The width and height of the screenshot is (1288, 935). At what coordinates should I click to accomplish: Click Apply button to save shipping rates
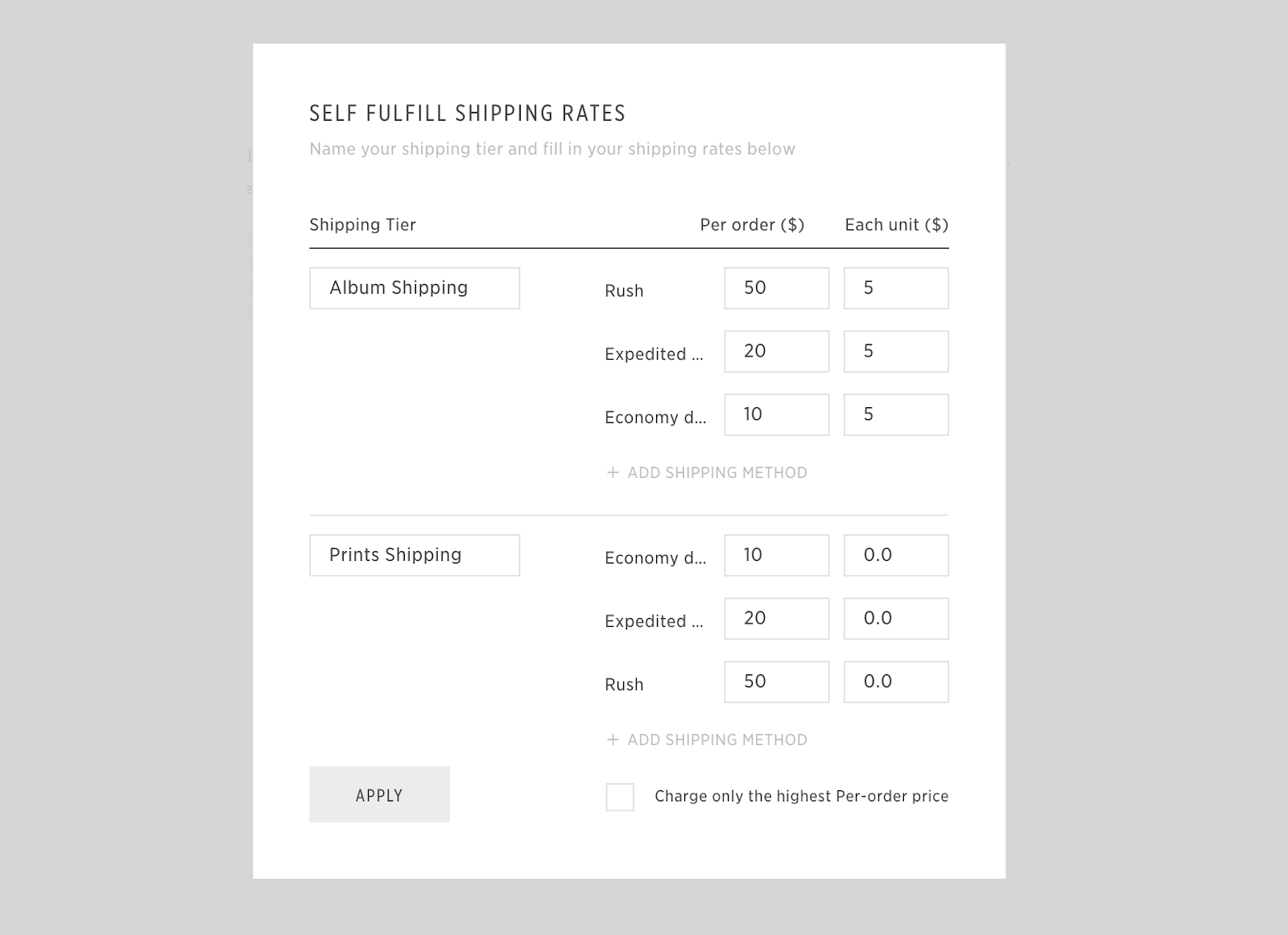point(379,794)
